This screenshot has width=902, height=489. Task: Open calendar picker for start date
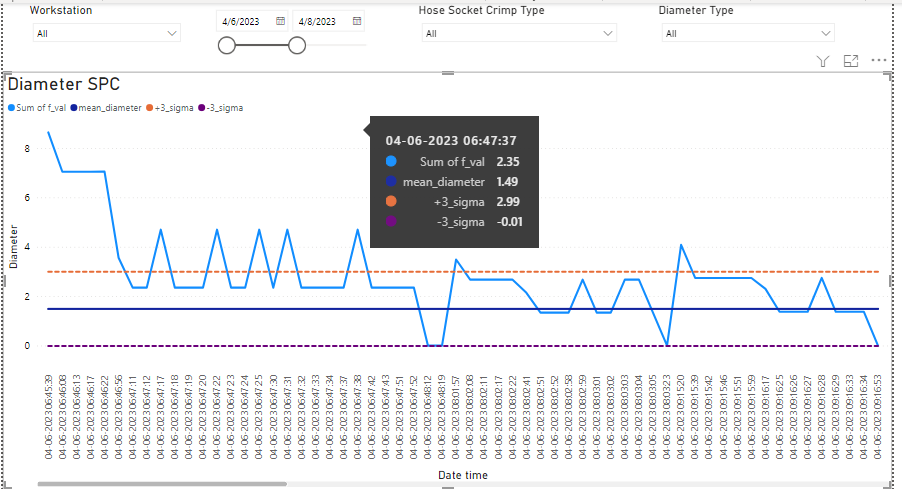pos(281,21)
